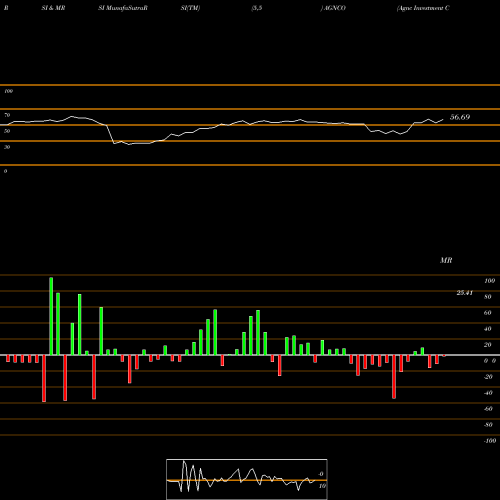Click the RSI axis label 30
The width and height of the screenshot is (500, 500).
pyautogui.click(x=7, y=147)
